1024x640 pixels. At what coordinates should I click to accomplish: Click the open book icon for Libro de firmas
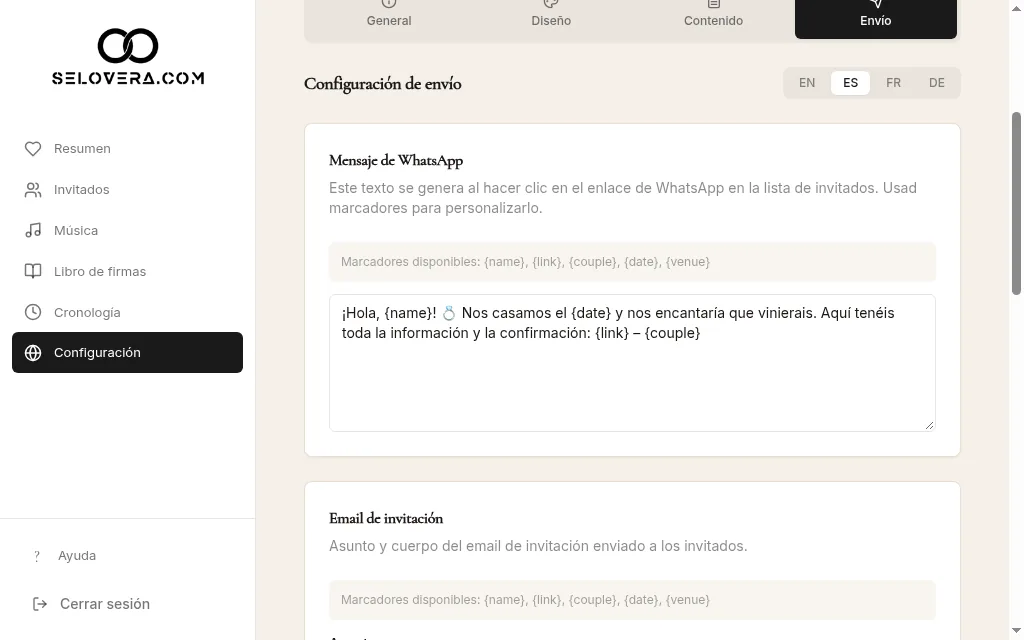click(x=33, y=272)
